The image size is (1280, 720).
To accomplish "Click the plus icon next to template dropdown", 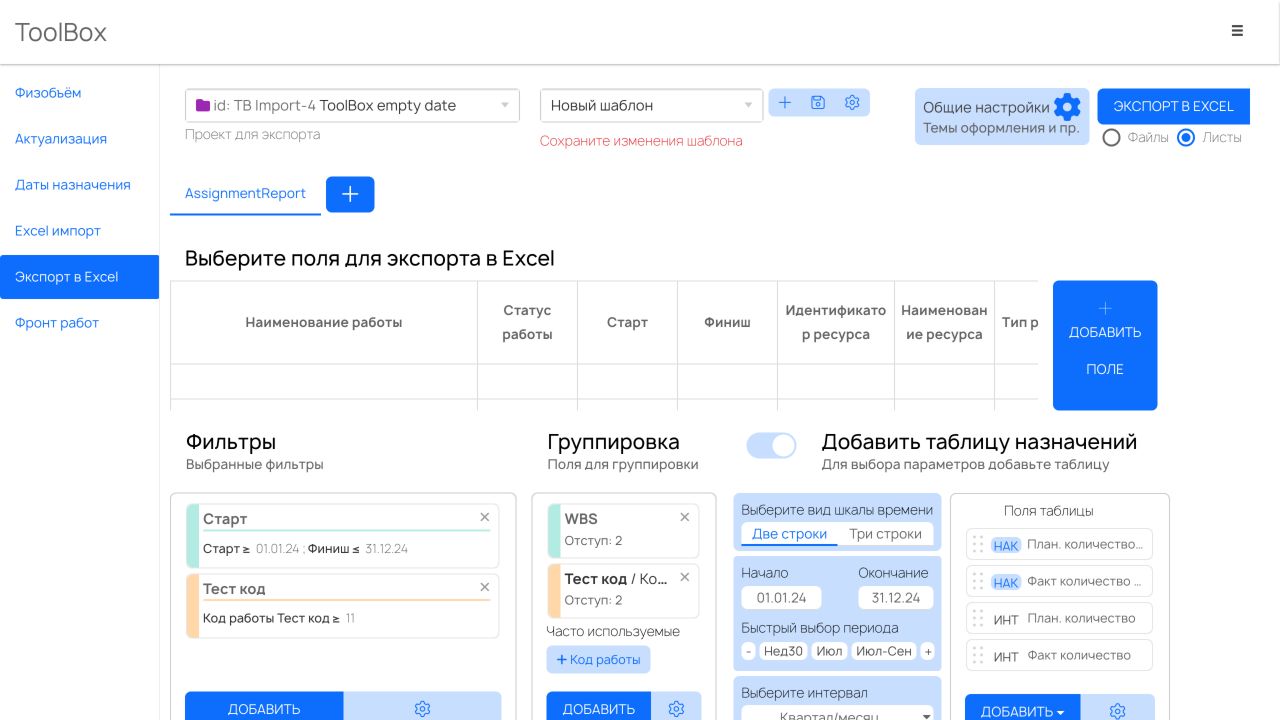I will (785, 103).
